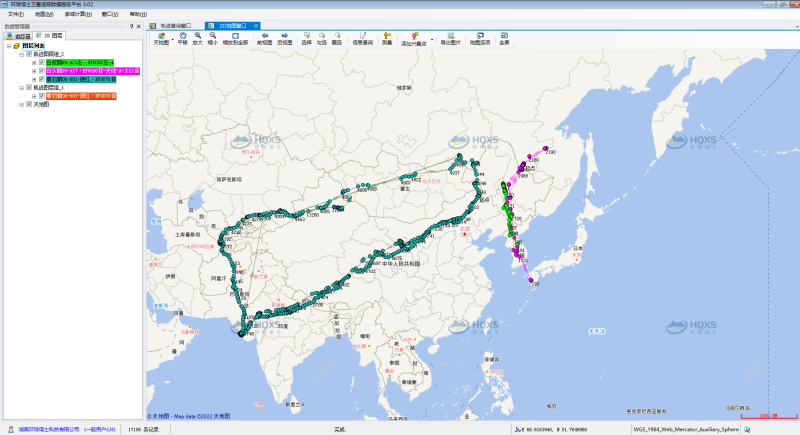
Task: Click the 全屏 fullscreen button
Action: (x=504, y=39)
